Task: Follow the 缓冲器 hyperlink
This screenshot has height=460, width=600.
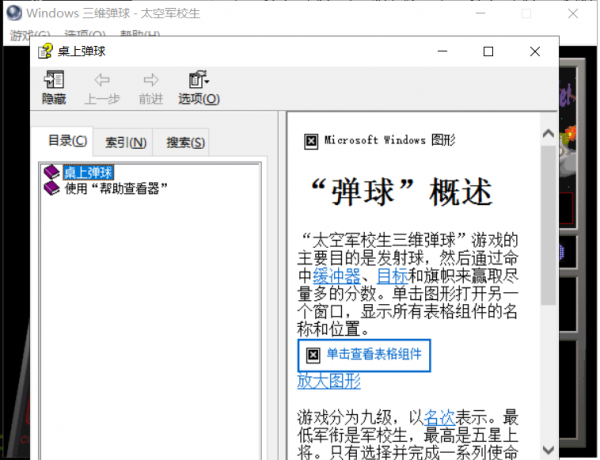Action: tap(336, 276)
